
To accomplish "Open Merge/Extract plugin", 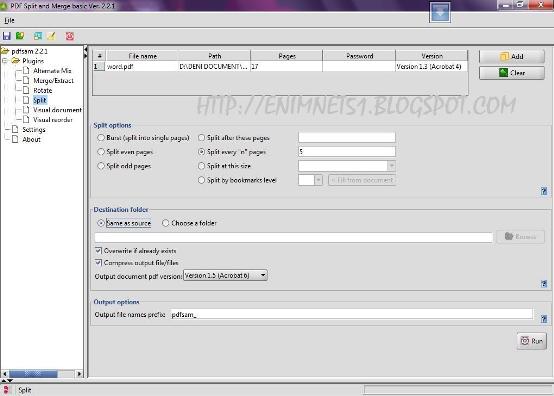I will pos(53,81).
